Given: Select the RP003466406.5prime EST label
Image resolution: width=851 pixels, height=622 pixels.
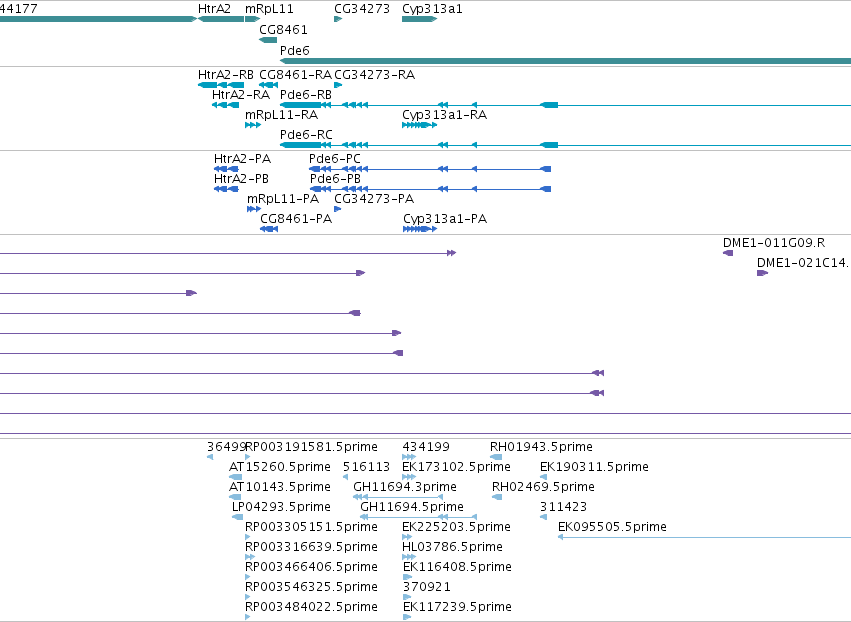Looking at the screenshot, I should tap(312, 567).
